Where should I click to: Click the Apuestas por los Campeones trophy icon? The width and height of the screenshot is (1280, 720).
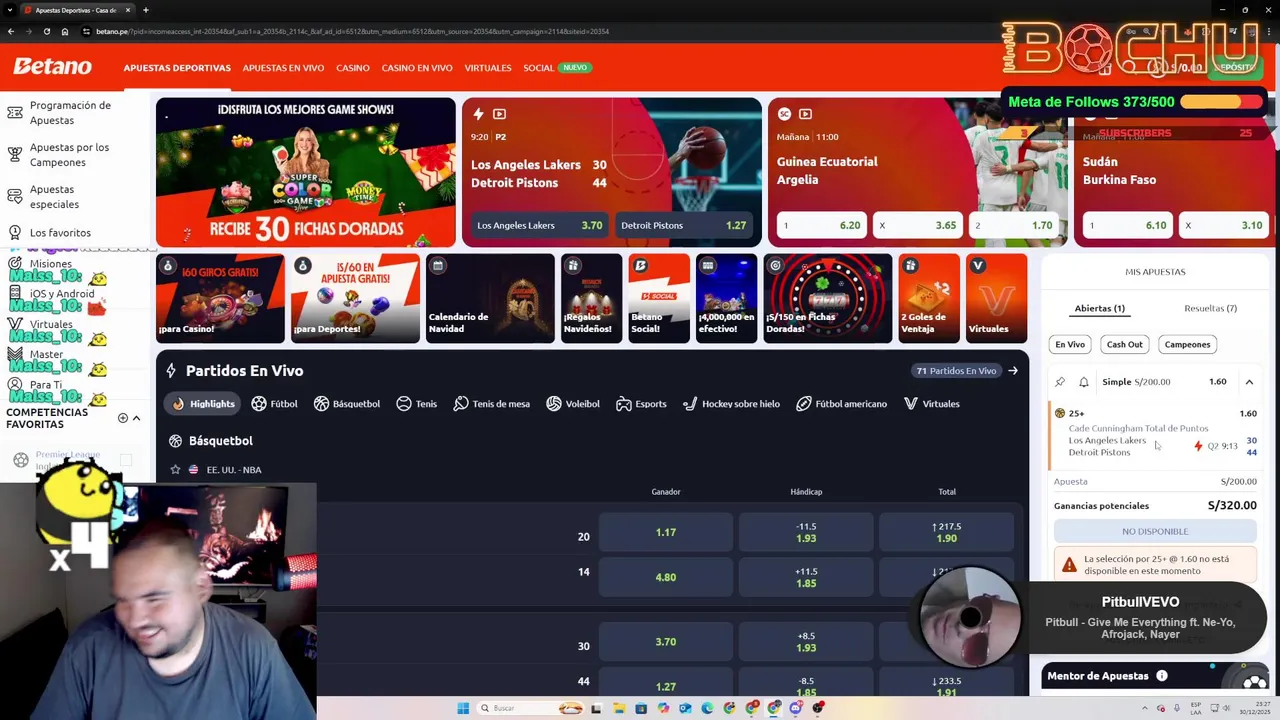tap(14, 155)
